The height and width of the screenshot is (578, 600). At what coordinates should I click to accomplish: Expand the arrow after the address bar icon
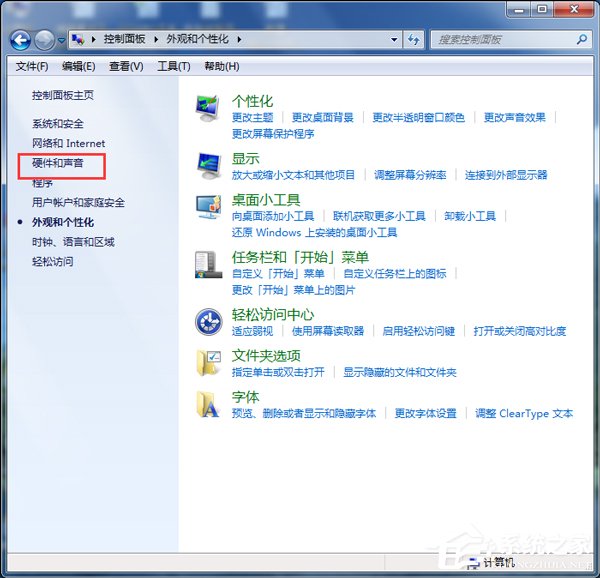point(93,39)
